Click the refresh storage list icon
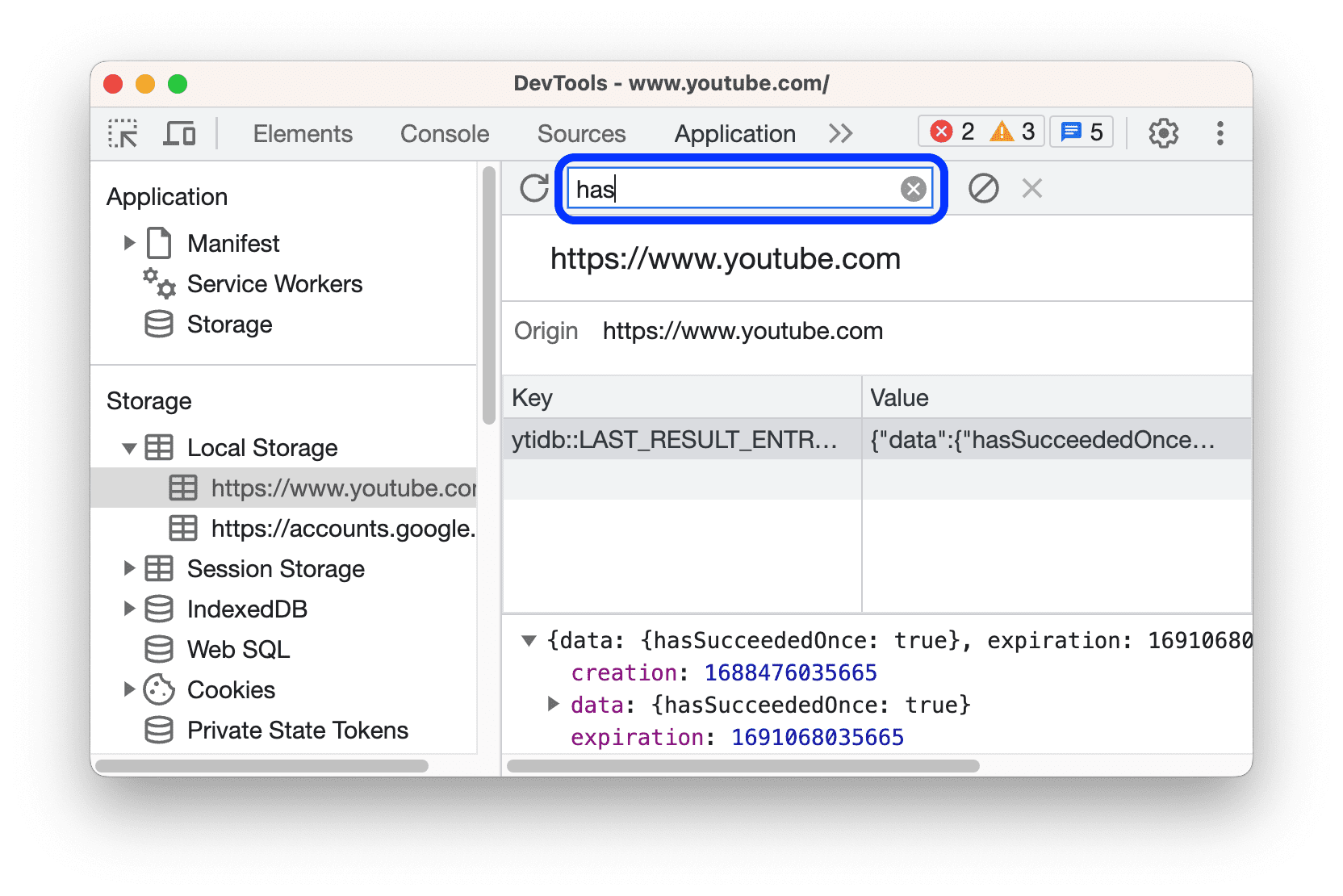 (533, 188)
